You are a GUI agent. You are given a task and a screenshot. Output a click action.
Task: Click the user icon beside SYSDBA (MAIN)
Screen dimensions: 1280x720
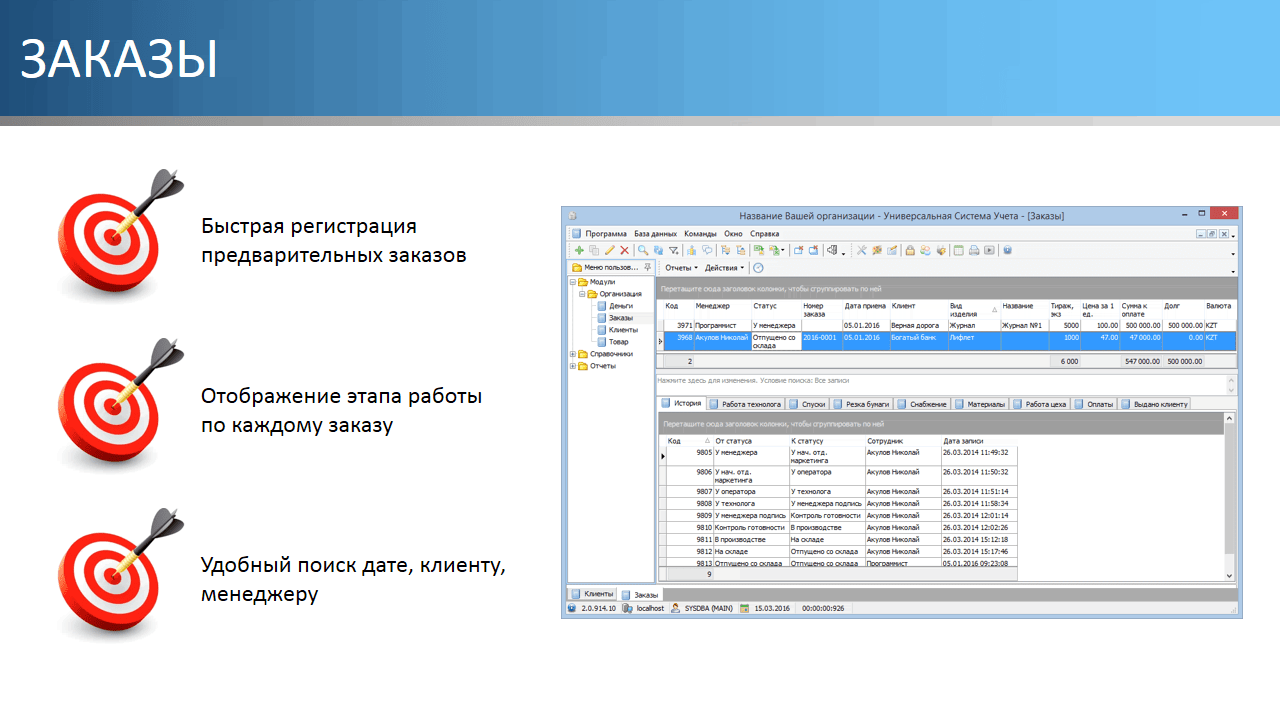[x=676, y=608]
